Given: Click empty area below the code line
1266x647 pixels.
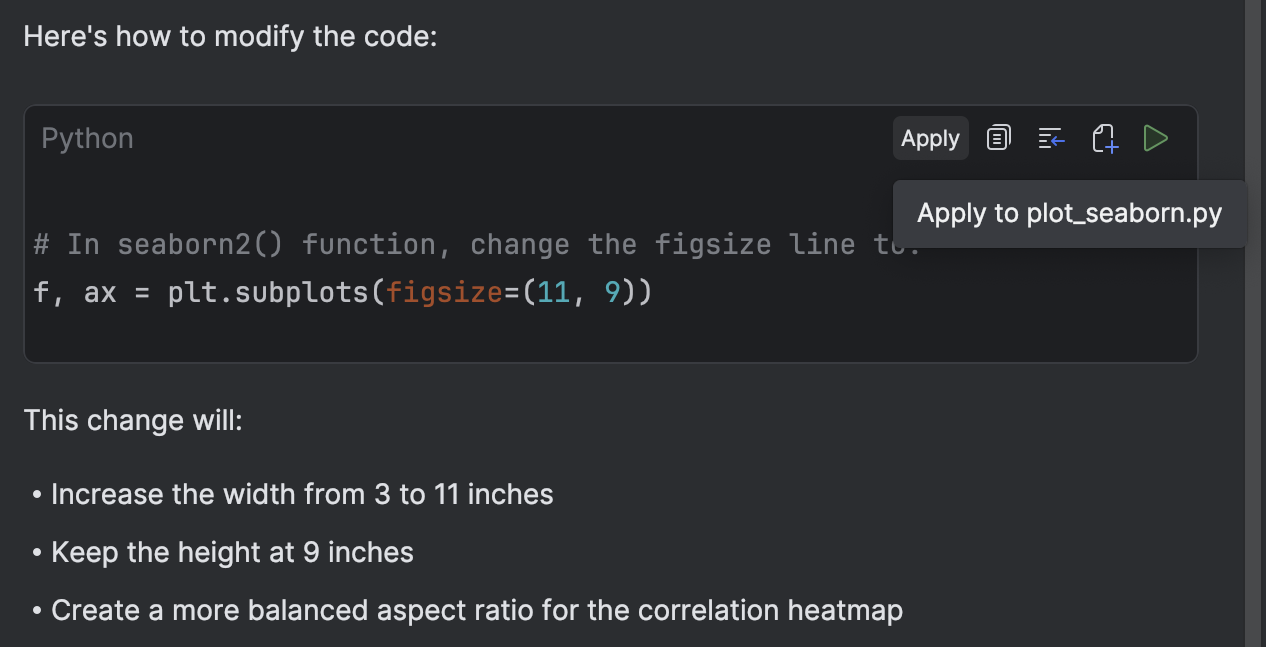Looking at the screenshot, I should click(x=600, y=338).
